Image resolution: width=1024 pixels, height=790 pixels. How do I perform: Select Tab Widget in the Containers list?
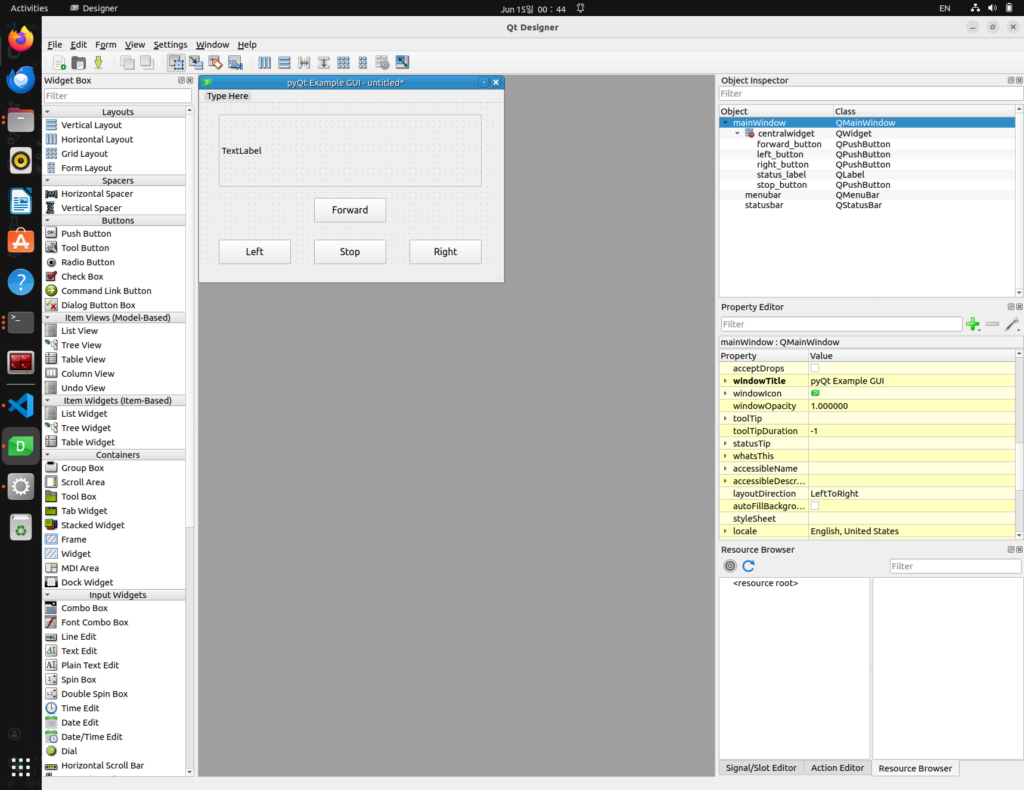[84, 511]
